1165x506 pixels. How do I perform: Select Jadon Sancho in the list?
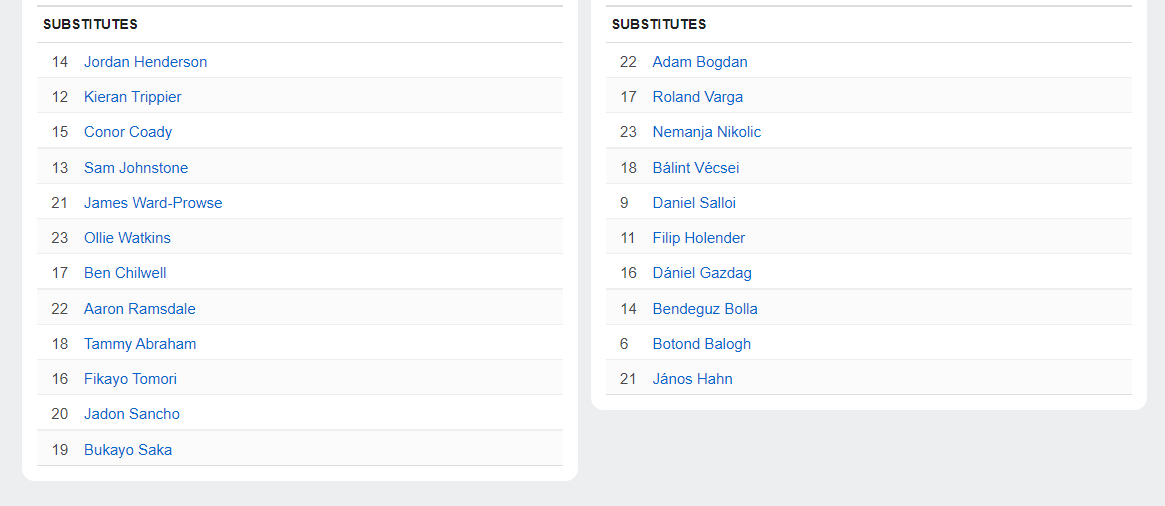point(132,414)
